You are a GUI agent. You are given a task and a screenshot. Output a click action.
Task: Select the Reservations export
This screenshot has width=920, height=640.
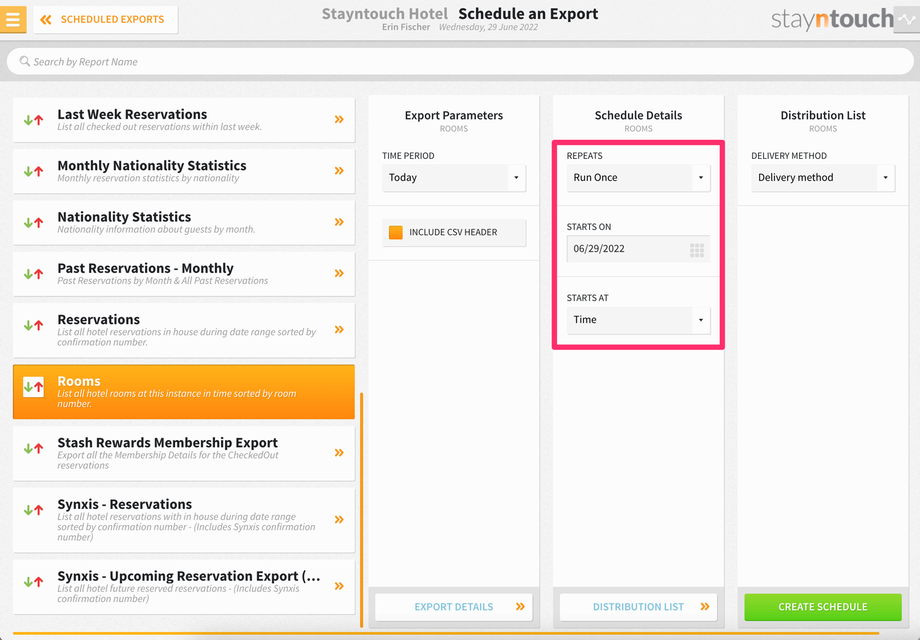(184, 330)
